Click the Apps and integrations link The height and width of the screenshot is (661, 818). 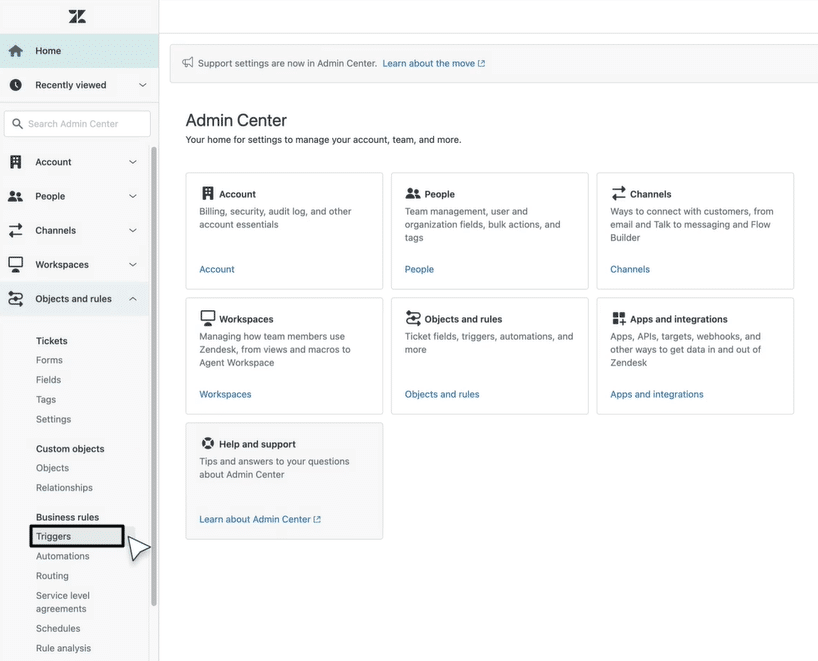tap(657, 394)
